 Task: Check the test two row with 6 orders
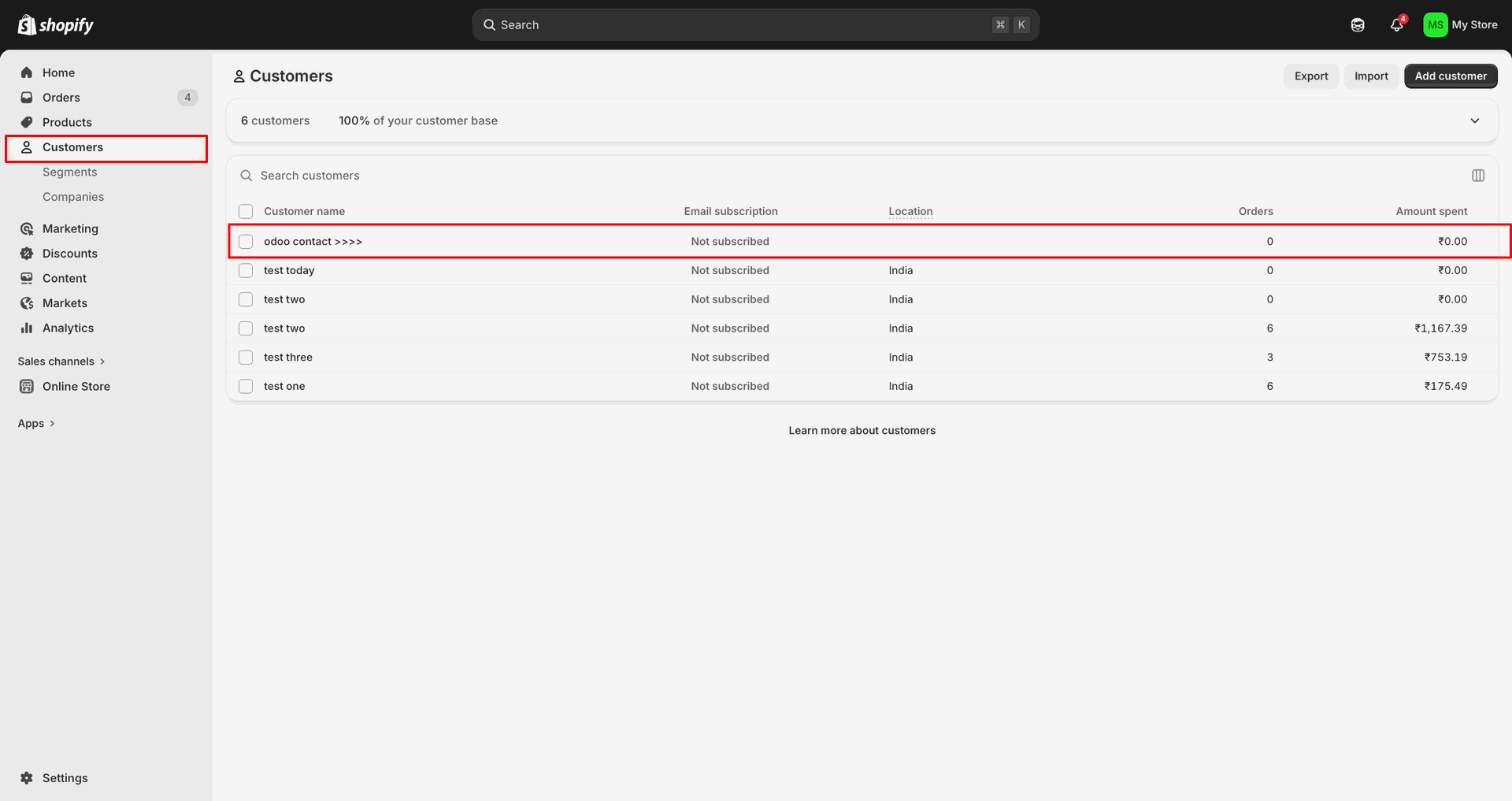[246, 328]
